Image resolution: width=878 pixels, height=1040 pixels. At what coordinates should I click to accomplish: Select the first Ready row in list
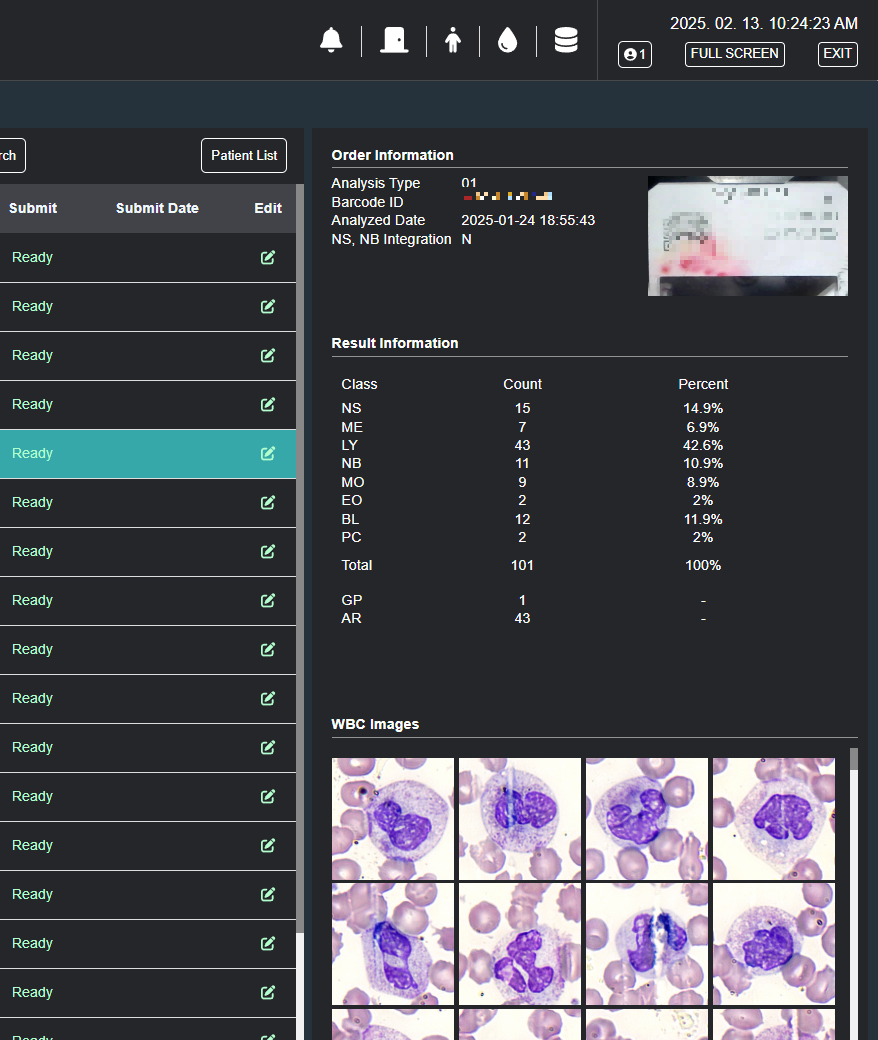[32, 257]
